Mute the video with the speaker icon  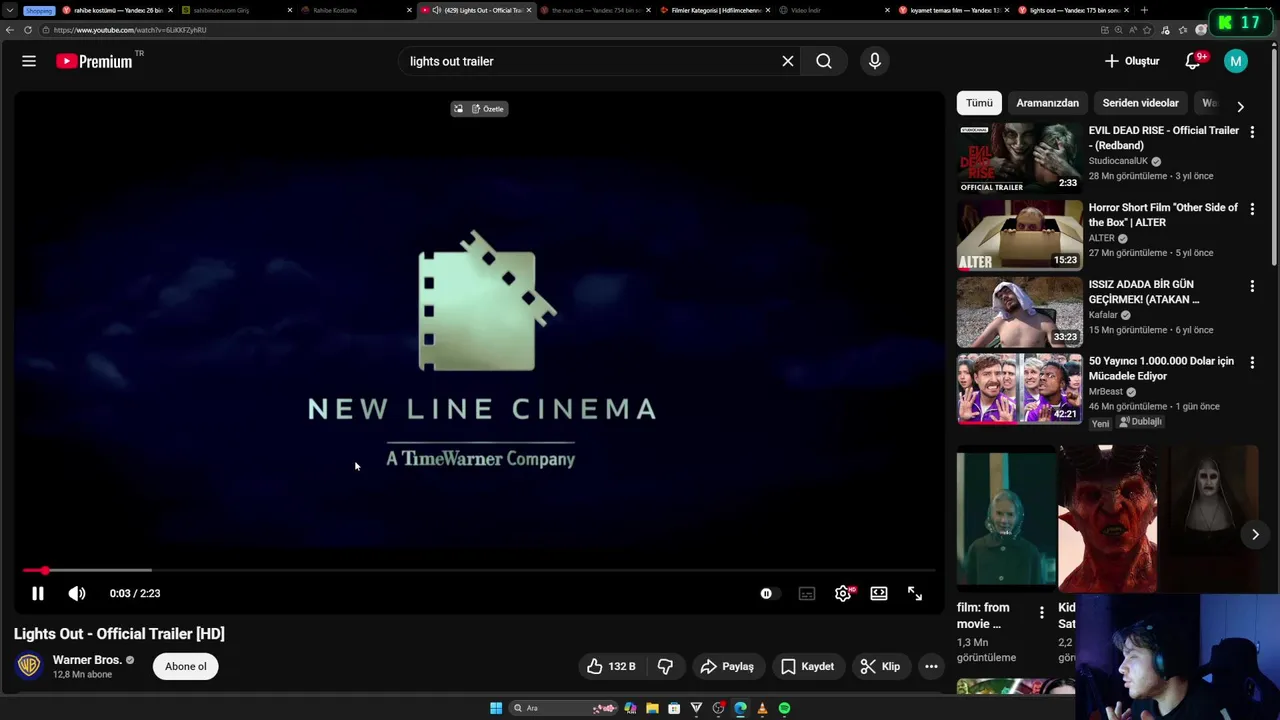[x=77, y=593]
